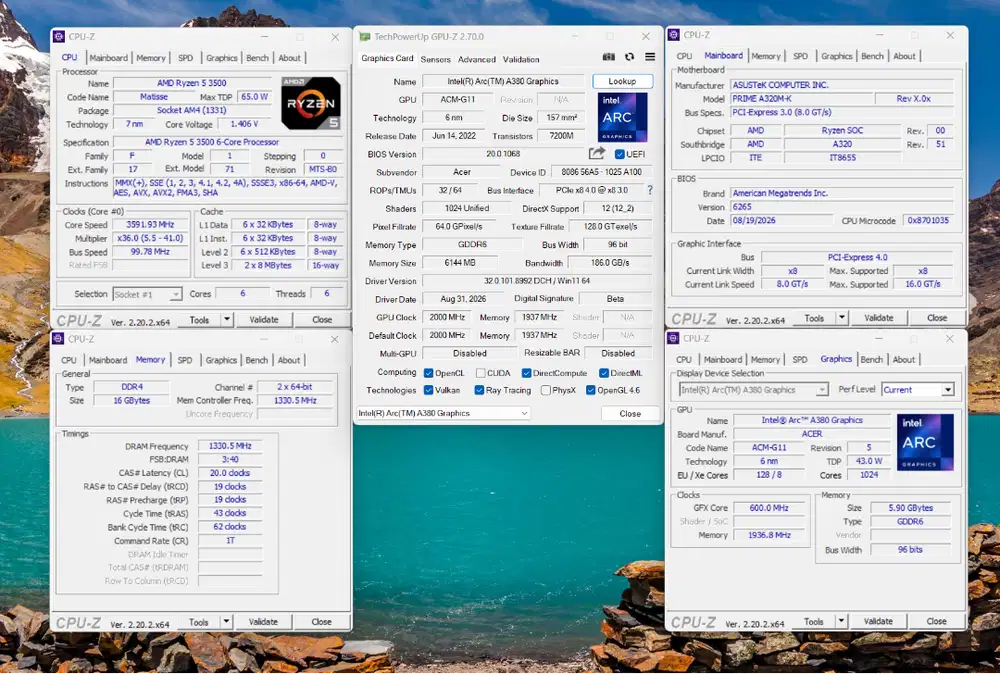The height and width of the screenshot is (674, 1000).
Task: Click DRAM Frequency value 1330.5 MHz
Action: tap(230, 446)
